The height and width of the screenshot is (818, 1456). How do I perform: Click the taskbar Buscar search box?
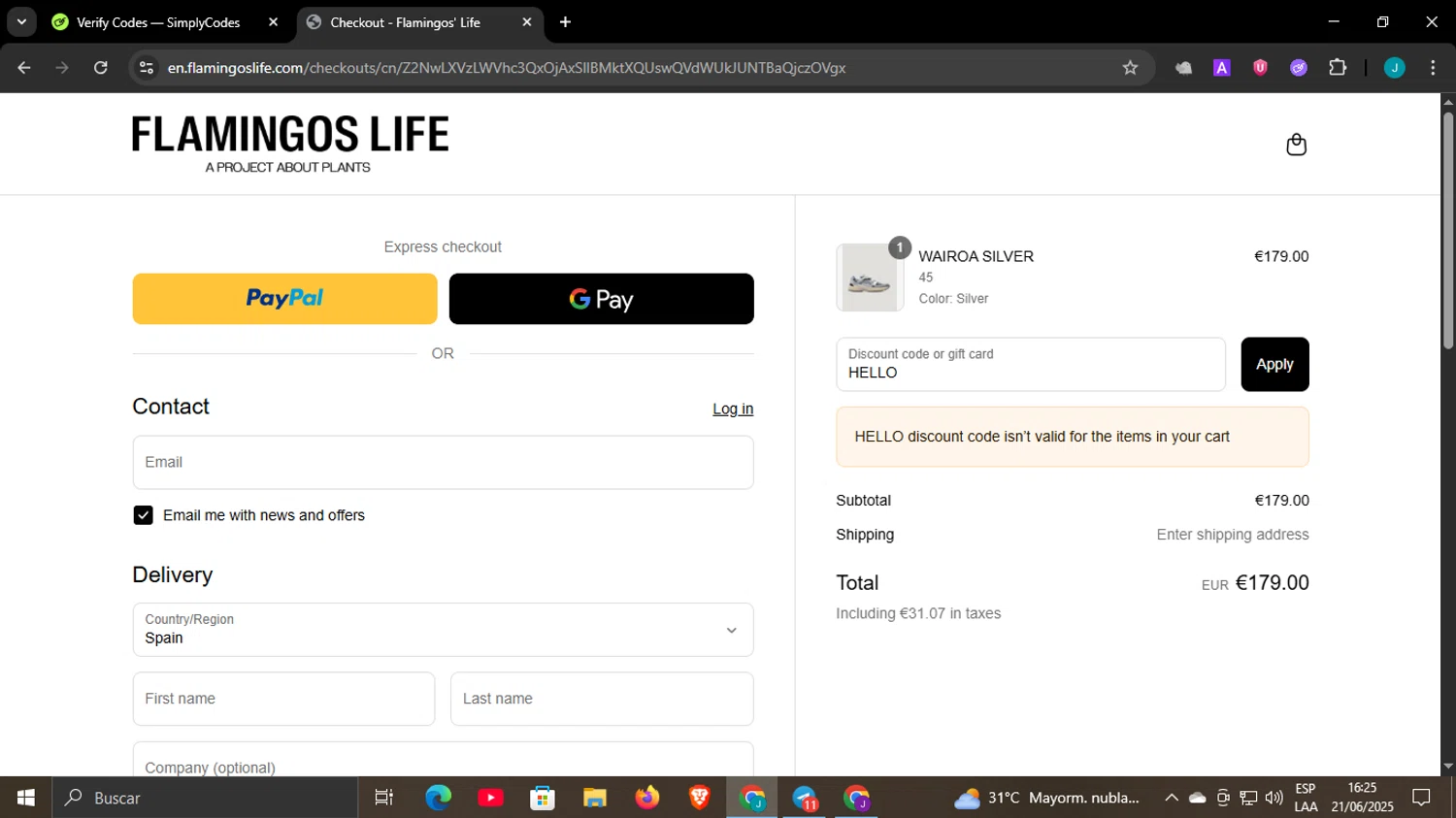point(205,798)
